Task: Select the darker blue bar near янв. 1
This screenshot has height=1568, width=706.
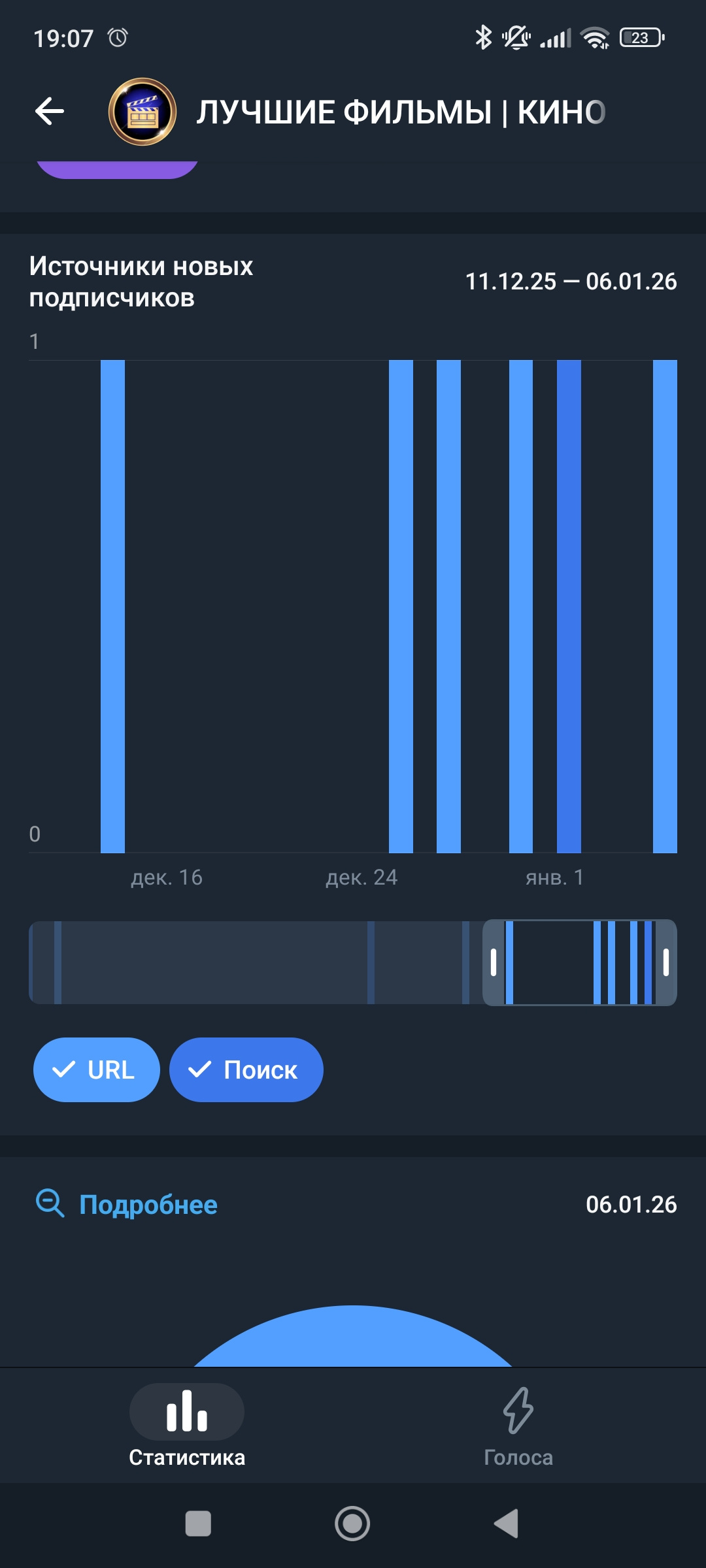Action: (x=569, y=606)
